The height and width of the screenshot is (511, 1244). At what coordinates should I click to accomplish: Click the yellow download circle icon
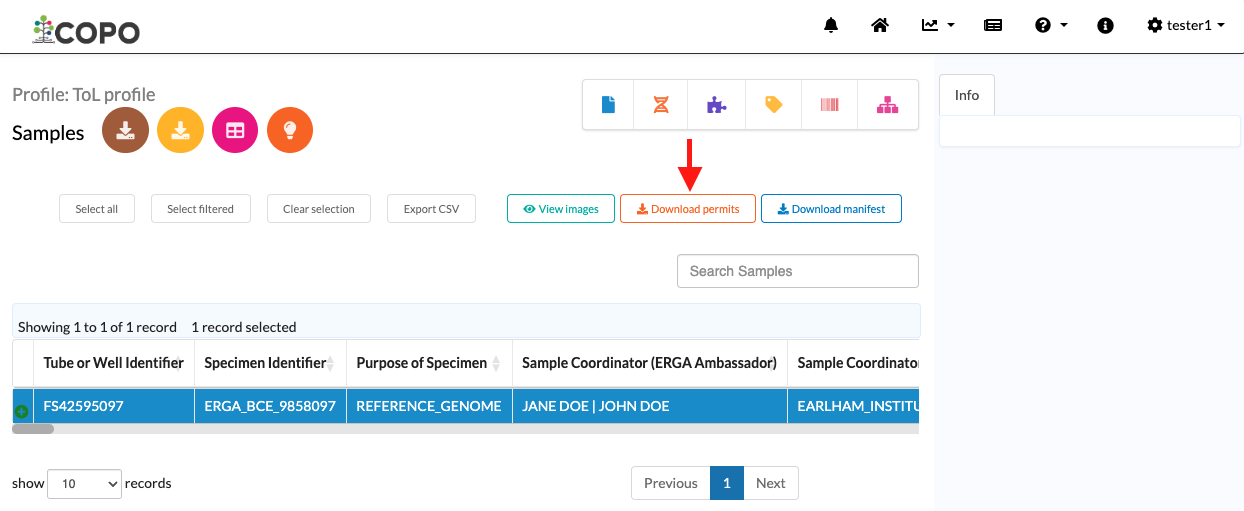pos(180,130)
